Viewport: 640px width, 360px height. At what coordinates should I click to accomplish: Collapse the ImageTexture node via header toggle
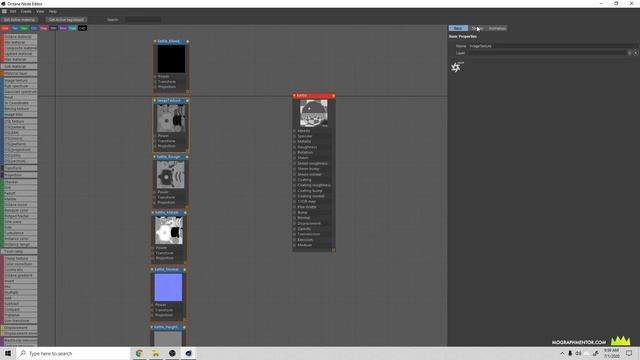(155, 101)
